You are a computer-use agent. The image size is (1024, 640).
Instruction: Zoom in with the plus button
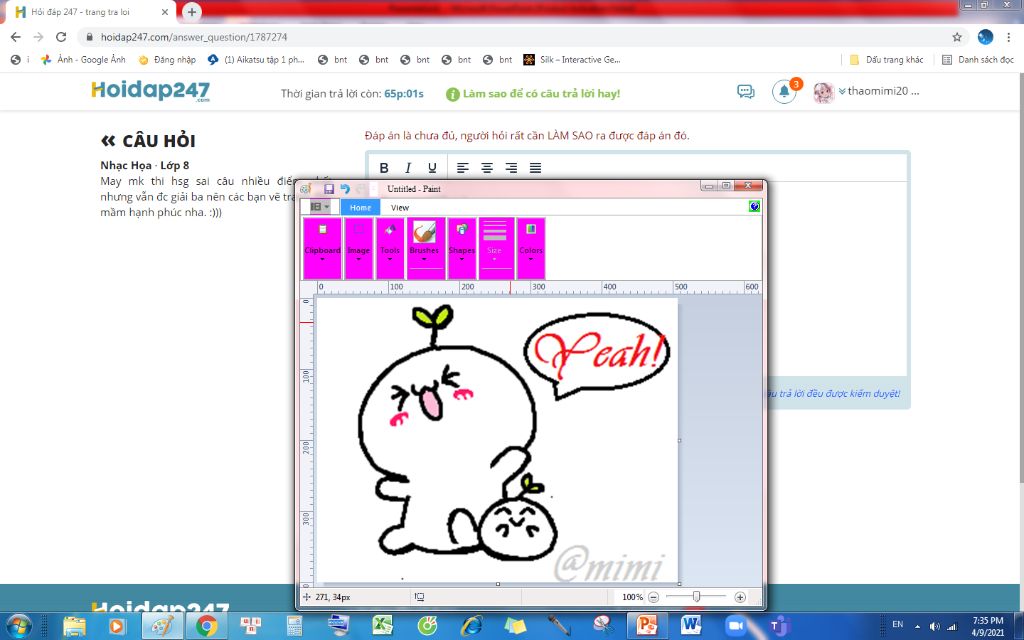[x=740, y=597]
